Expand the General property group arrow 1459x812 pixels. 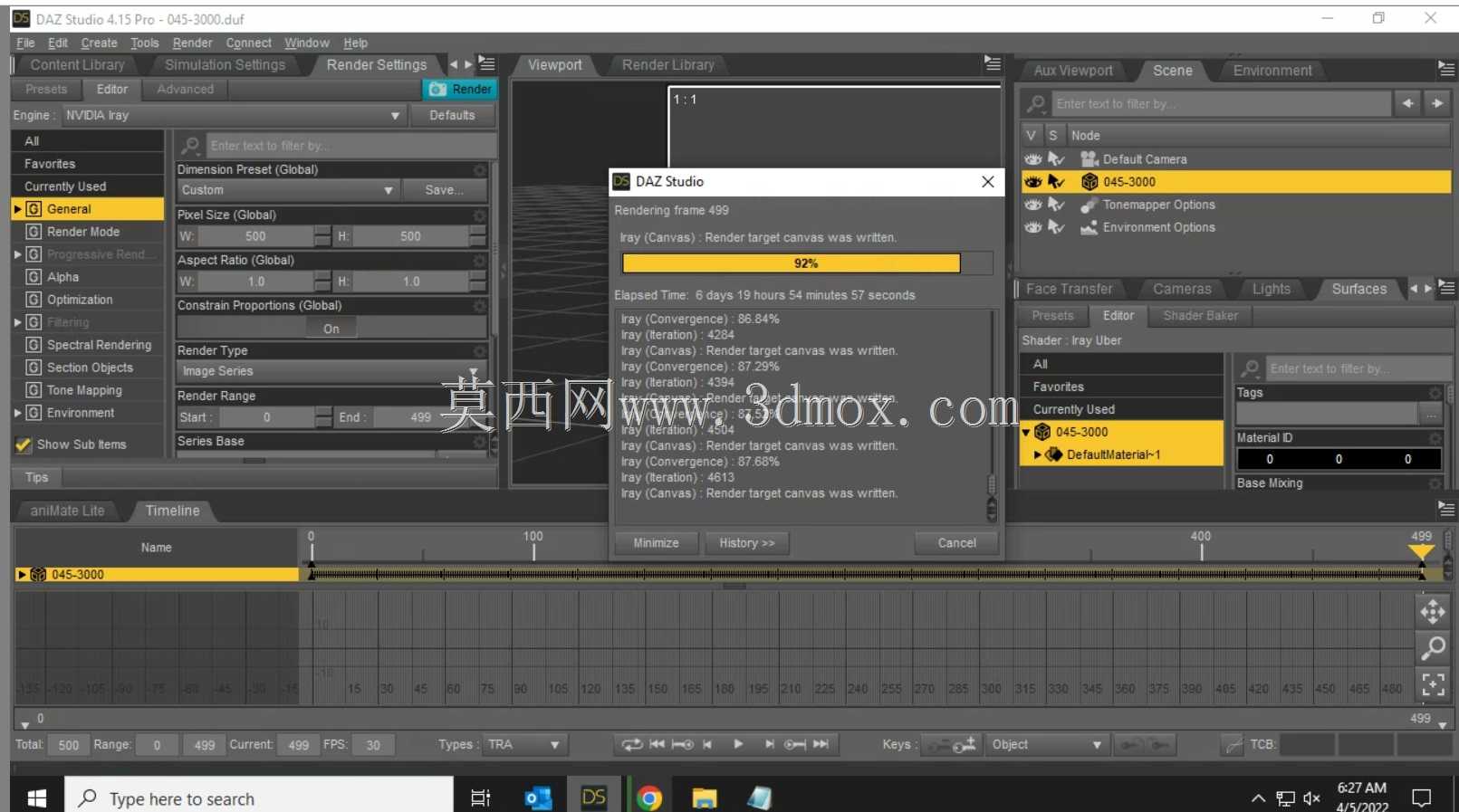17,209
